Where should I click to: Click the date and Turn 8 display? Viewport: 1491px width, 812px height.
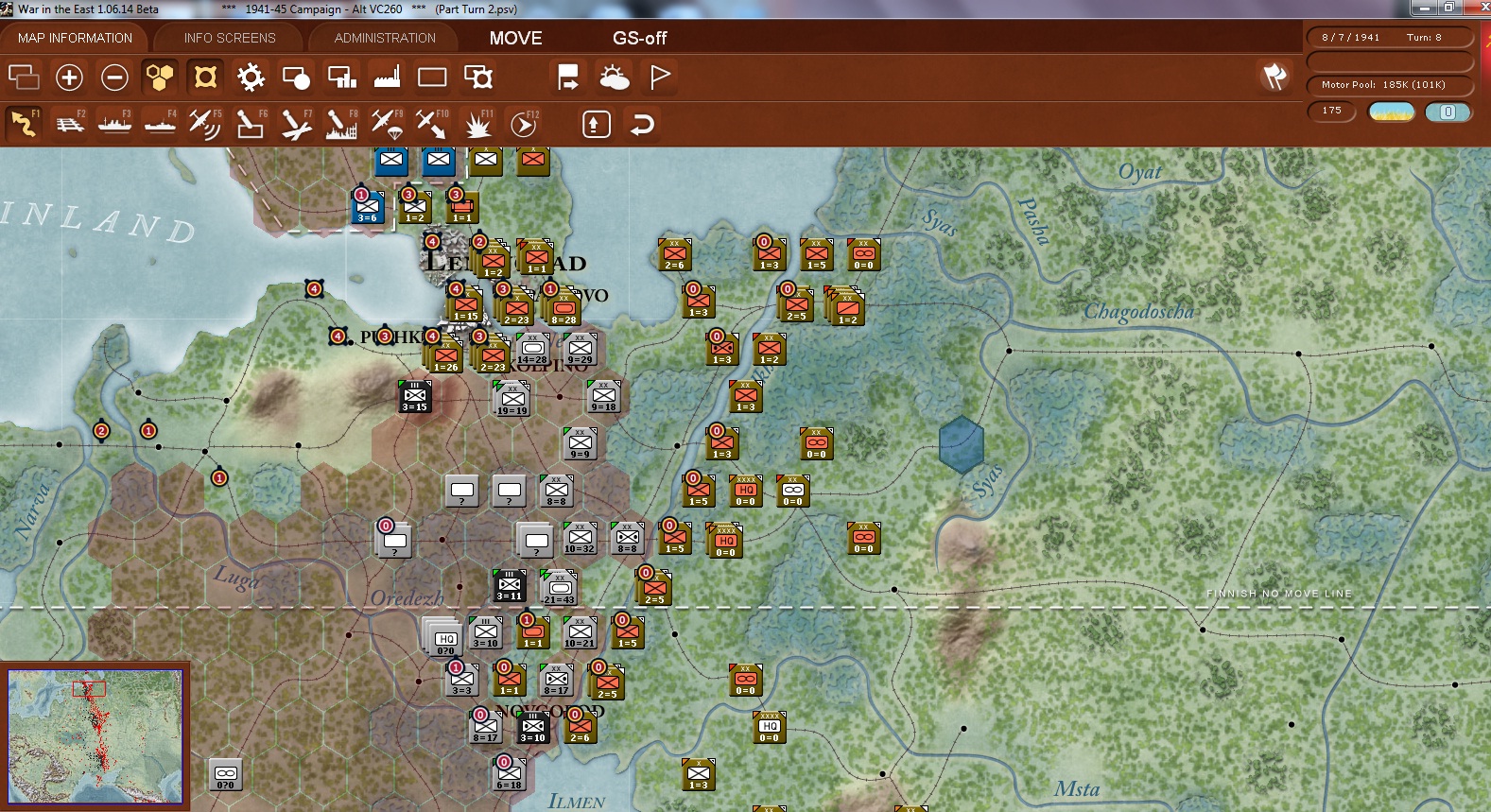coord(1389,38)
